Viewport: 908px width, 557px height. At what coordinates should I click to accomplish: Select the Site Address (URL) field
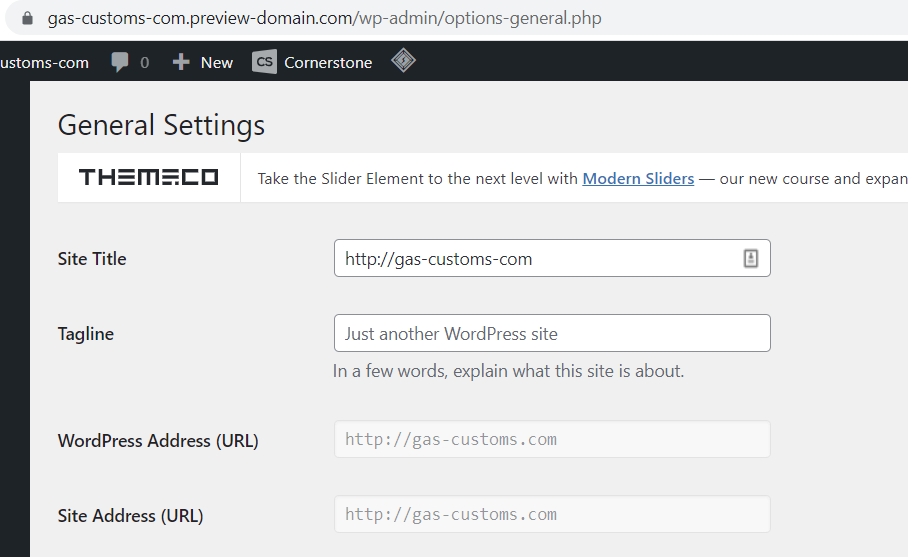tap(551, 514)
